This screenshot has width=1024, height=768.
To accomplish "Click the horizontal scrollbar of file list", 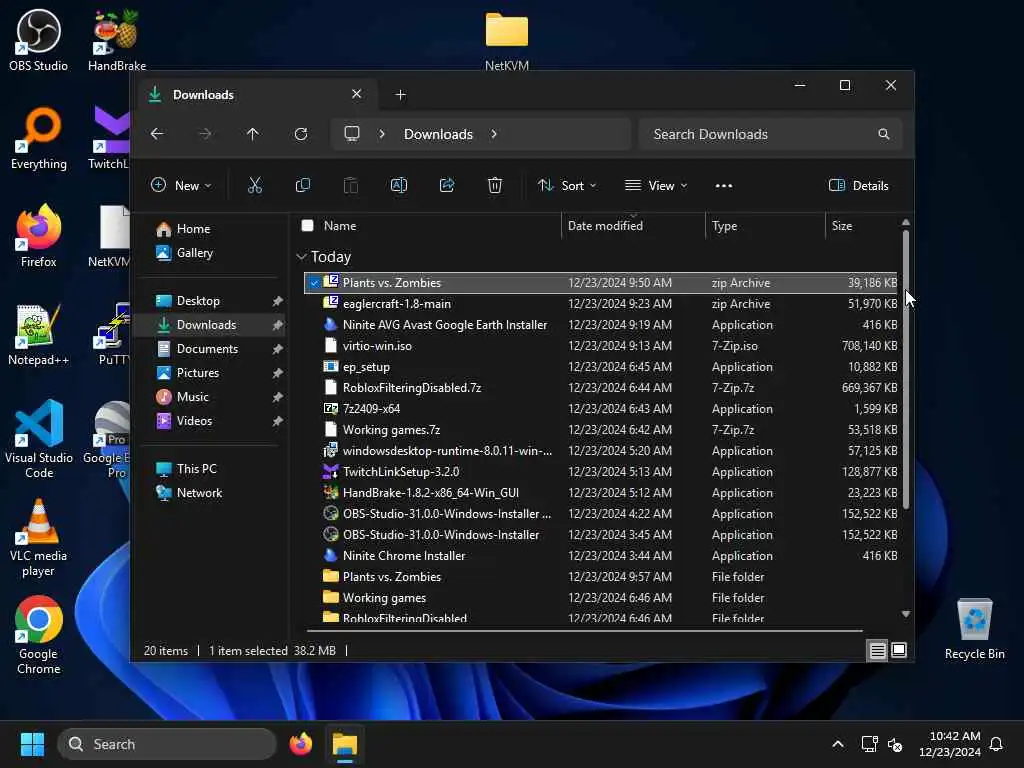I will 584,631.
